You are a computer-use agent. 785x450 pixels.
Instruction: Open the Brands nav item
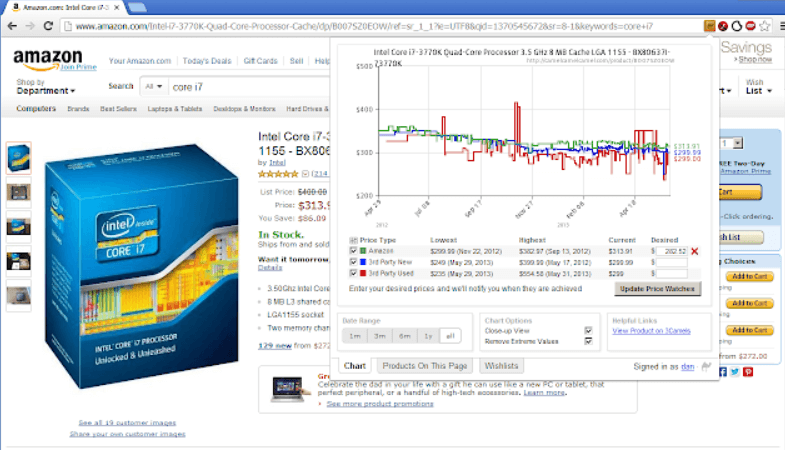78,109
